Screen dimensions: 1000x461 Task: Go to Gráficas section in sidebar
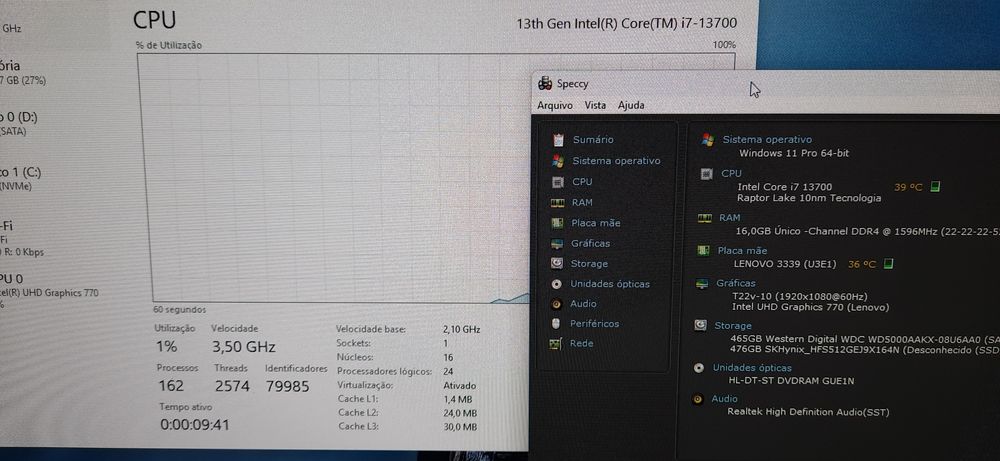click(x=591, y=244)
